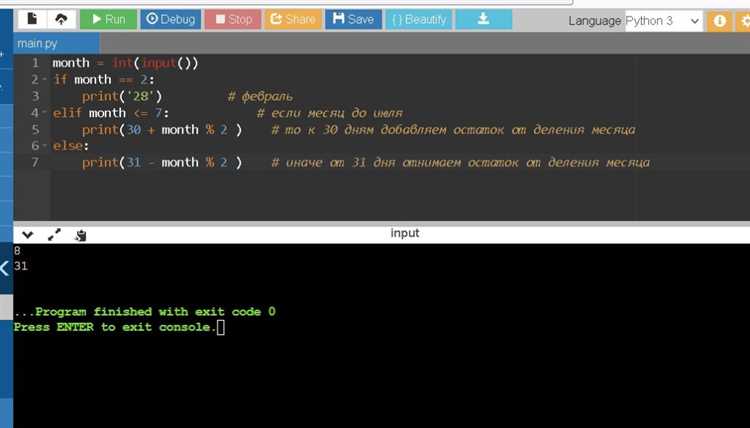
Task: Switch to the main.py tab
Action: coord(56,44)
